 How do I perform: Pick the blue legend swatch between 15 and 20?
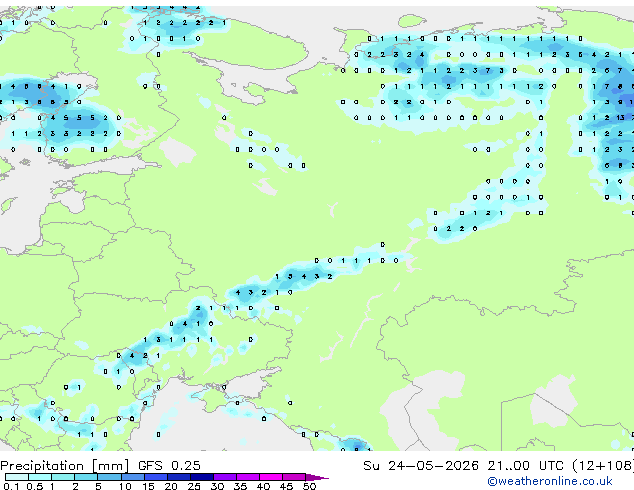156,477
